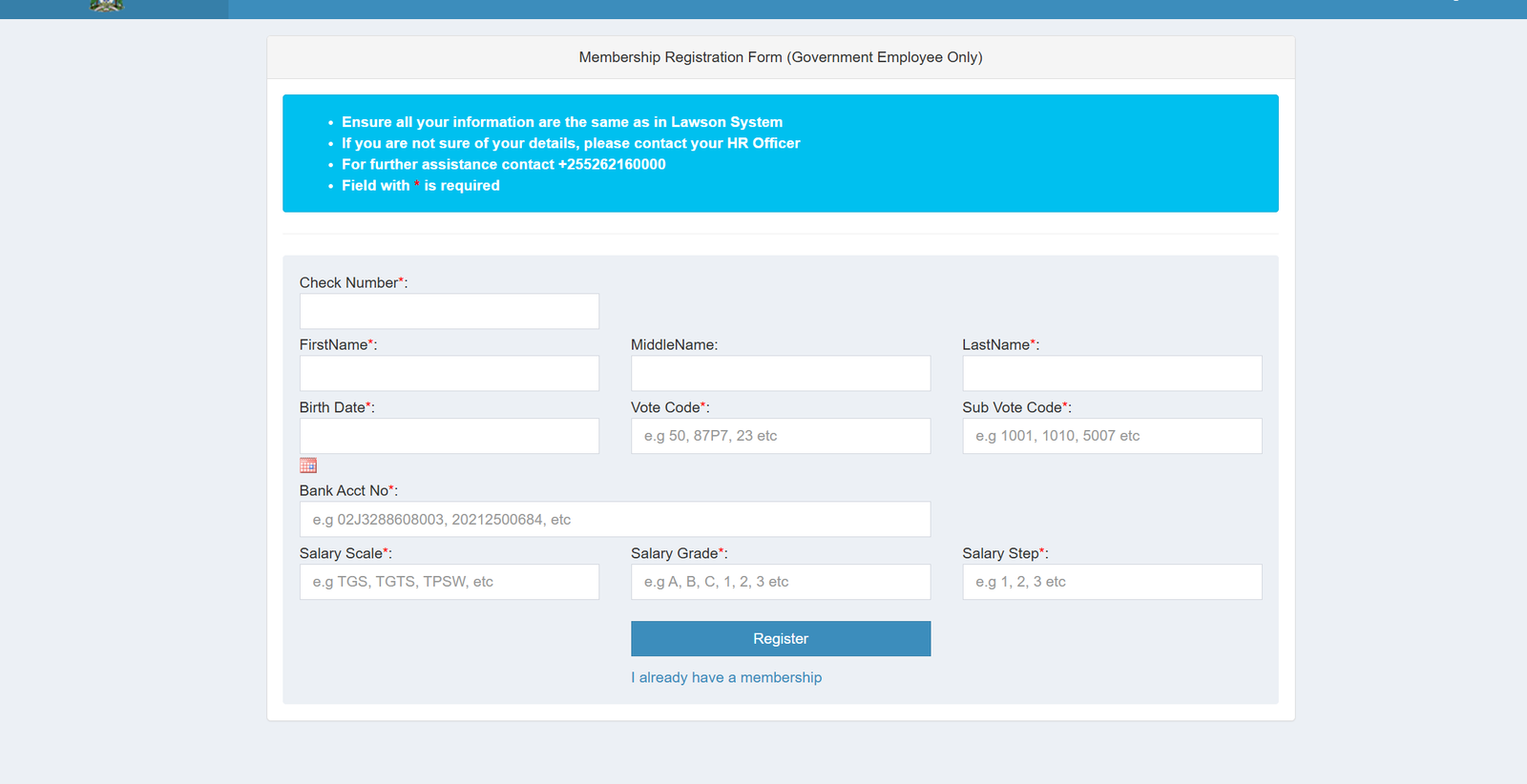Viewport: 1527px width, 784px height.
Task: Click the Salary Grade text box
Action: click(x=780, y=582)
